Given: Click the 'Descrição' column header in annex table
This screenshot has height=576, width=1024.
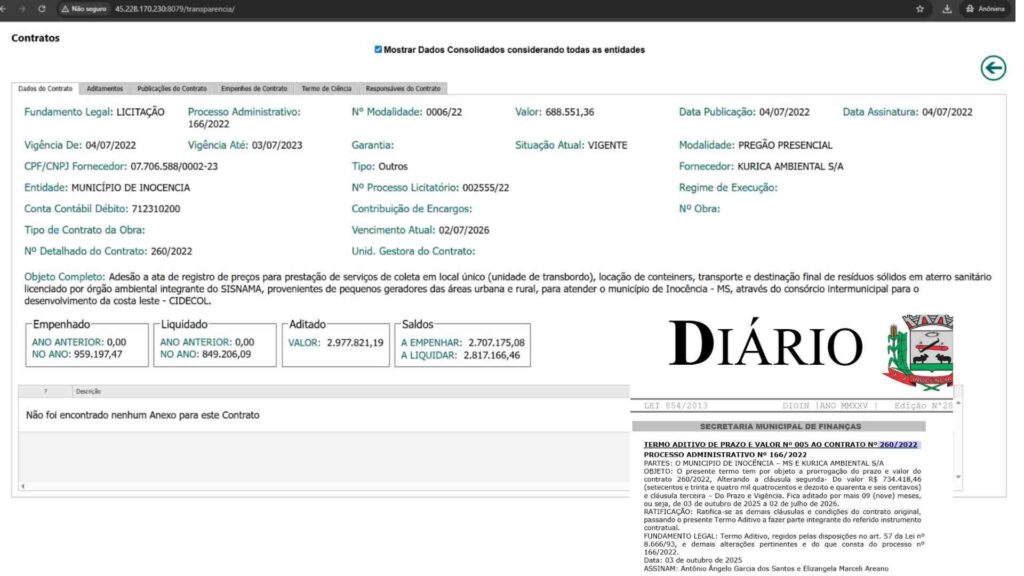Looking at the screenshot, I should tap(89, 391).
